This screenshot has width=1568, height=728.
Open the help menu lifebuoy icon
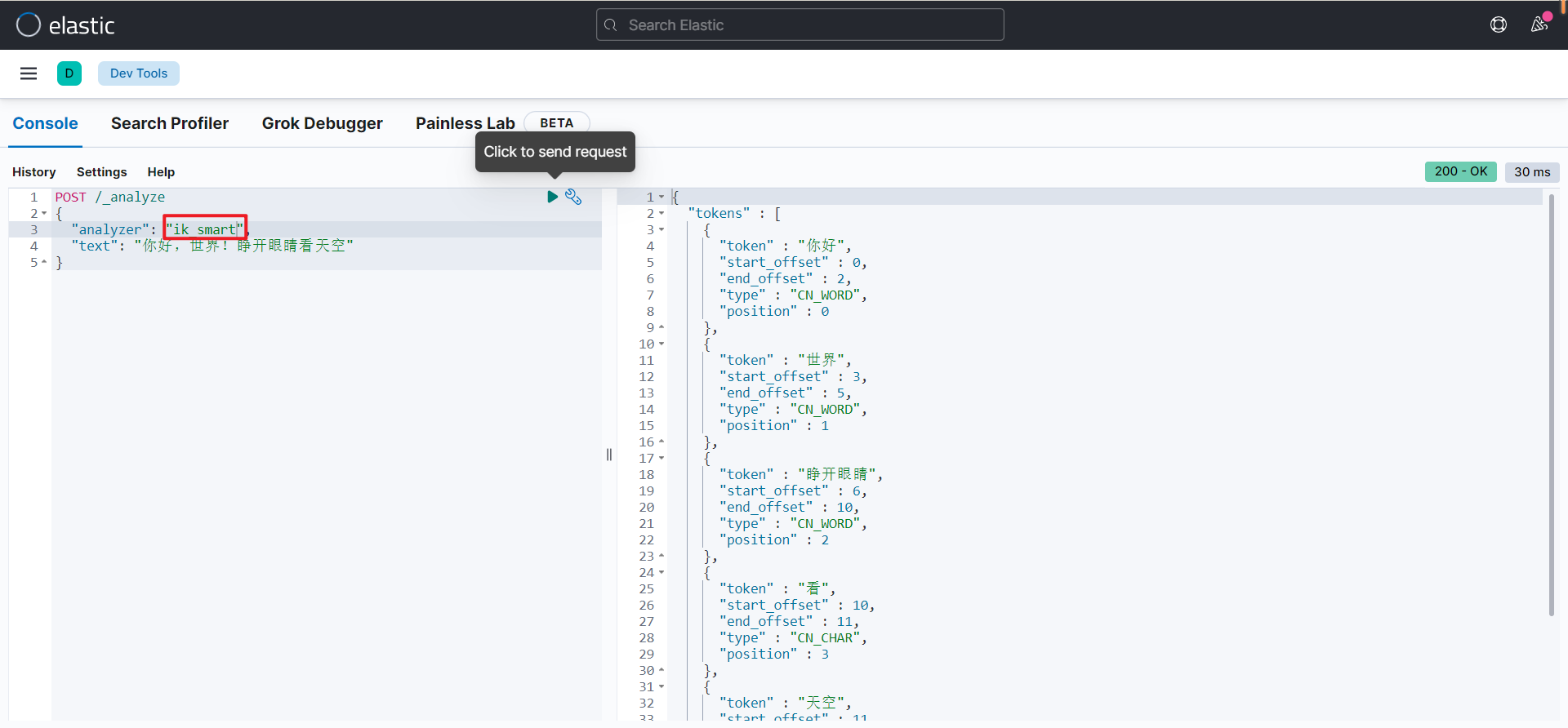tap(1499, 24)
